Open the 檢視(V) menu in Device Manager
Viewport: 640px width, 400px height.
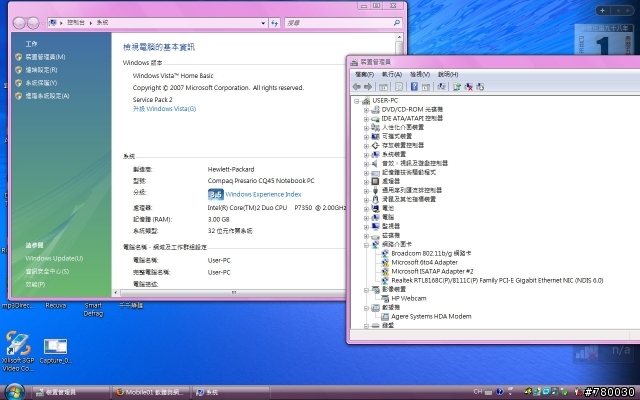(420, 74)
